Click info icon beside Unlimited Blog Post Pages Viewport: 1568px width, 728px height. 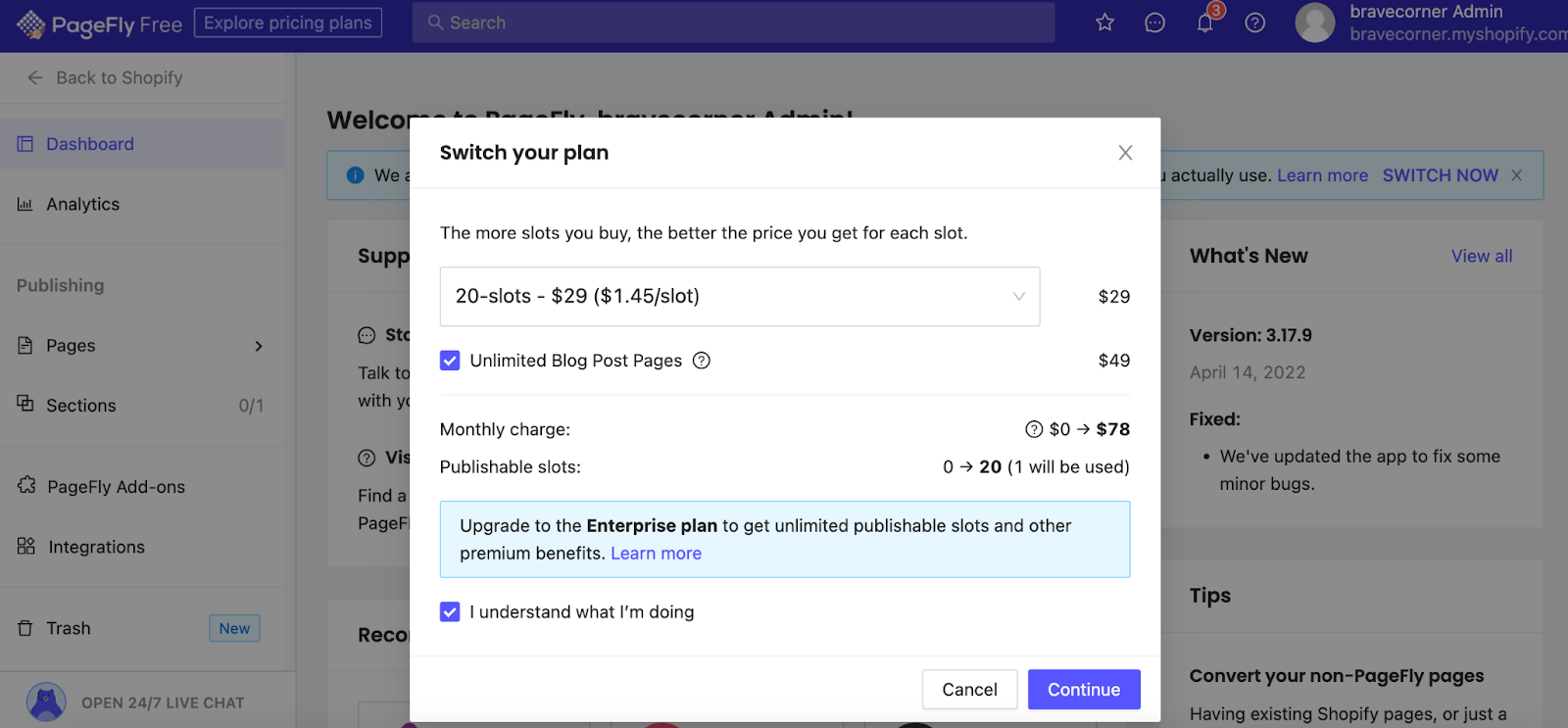click(x=702, y=361)
